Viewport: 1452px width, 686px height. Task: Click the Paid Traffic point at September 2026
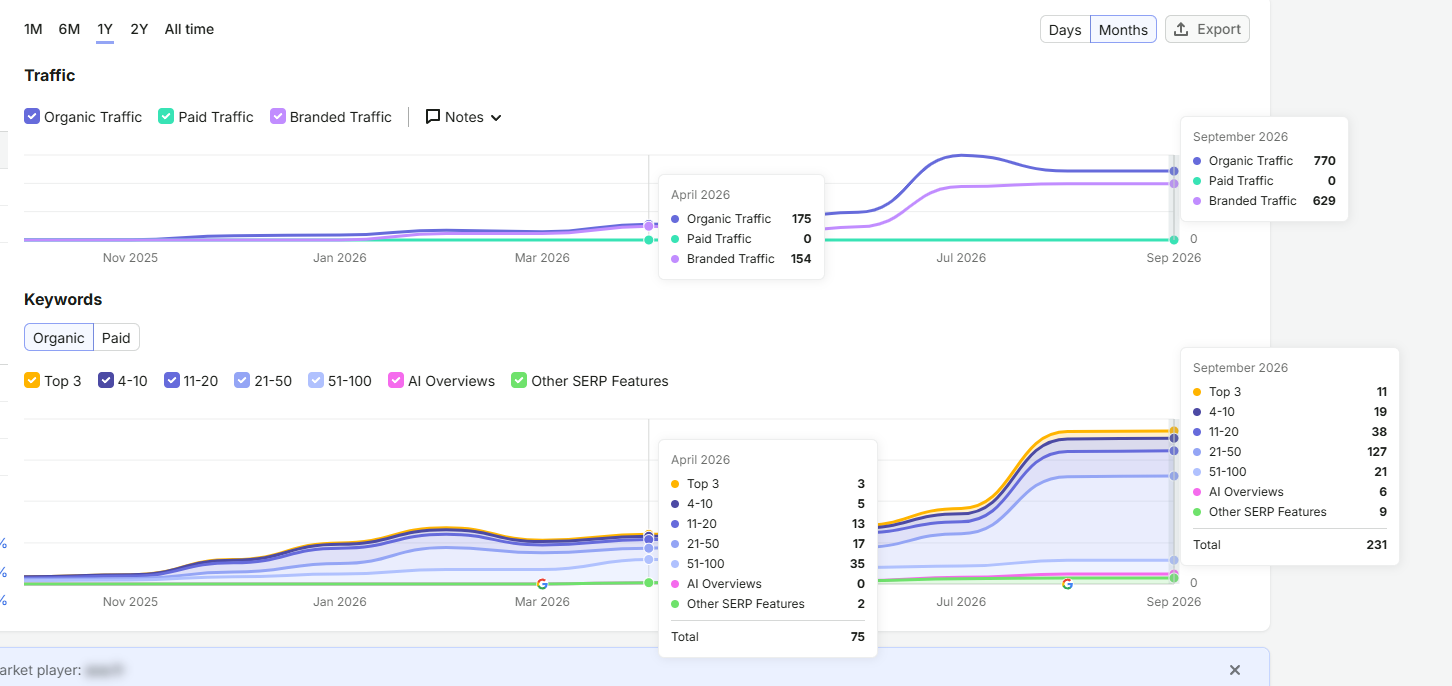click(x=1174, y=239)
